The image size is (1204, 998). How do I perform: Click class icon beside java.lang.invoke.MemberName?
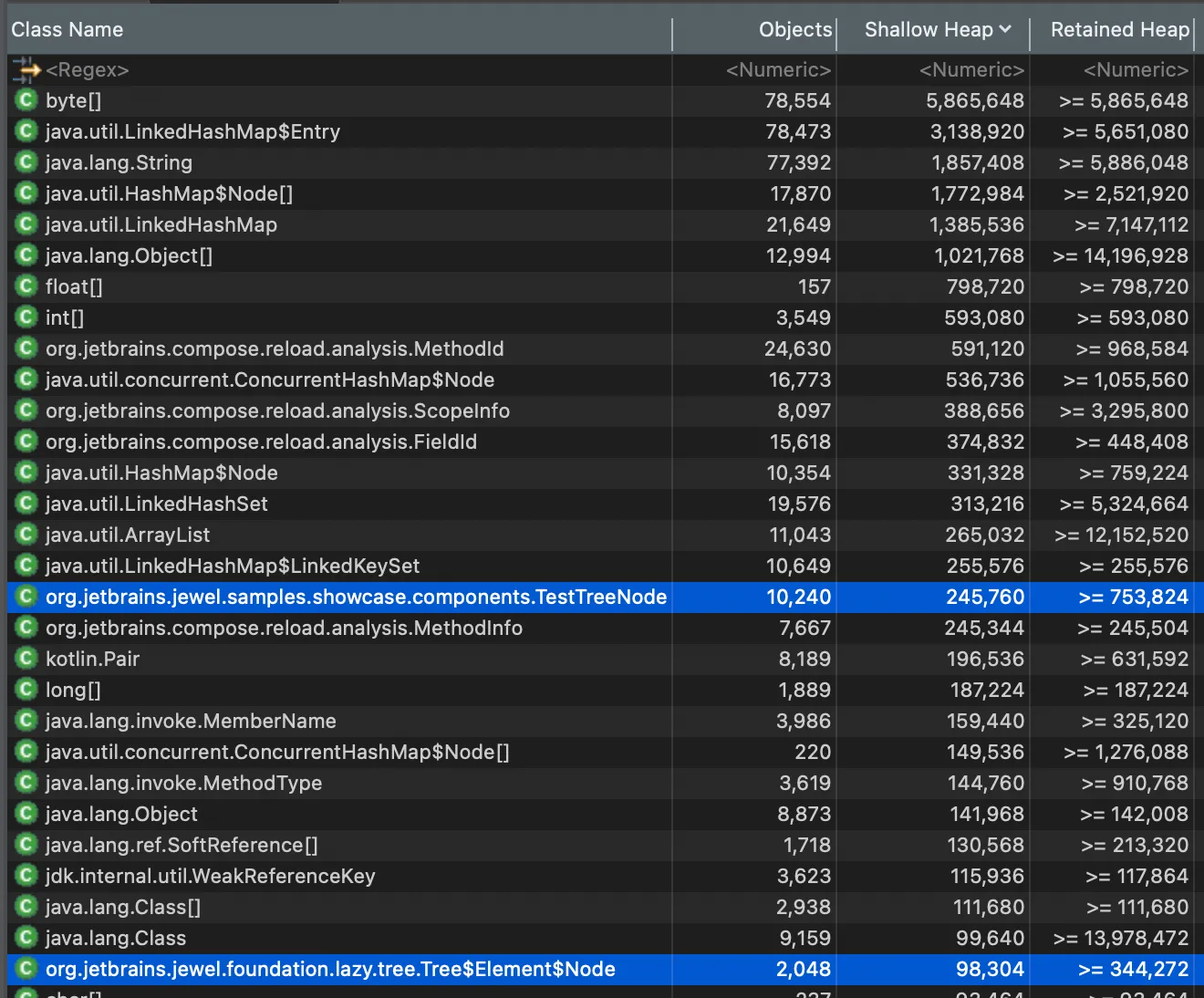click(26, 721)
